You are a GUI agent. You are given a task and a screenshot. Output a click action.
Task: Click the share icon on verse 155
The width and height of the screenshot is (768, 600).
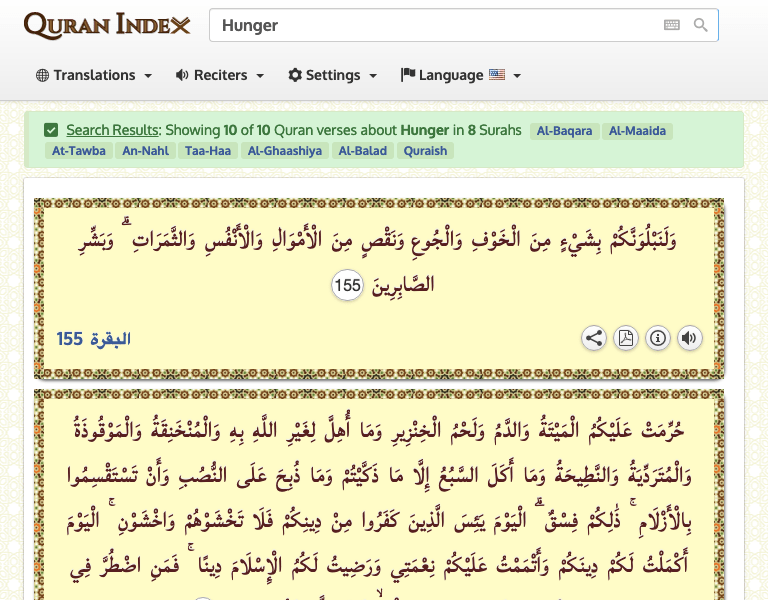click(x=594, y=338)
